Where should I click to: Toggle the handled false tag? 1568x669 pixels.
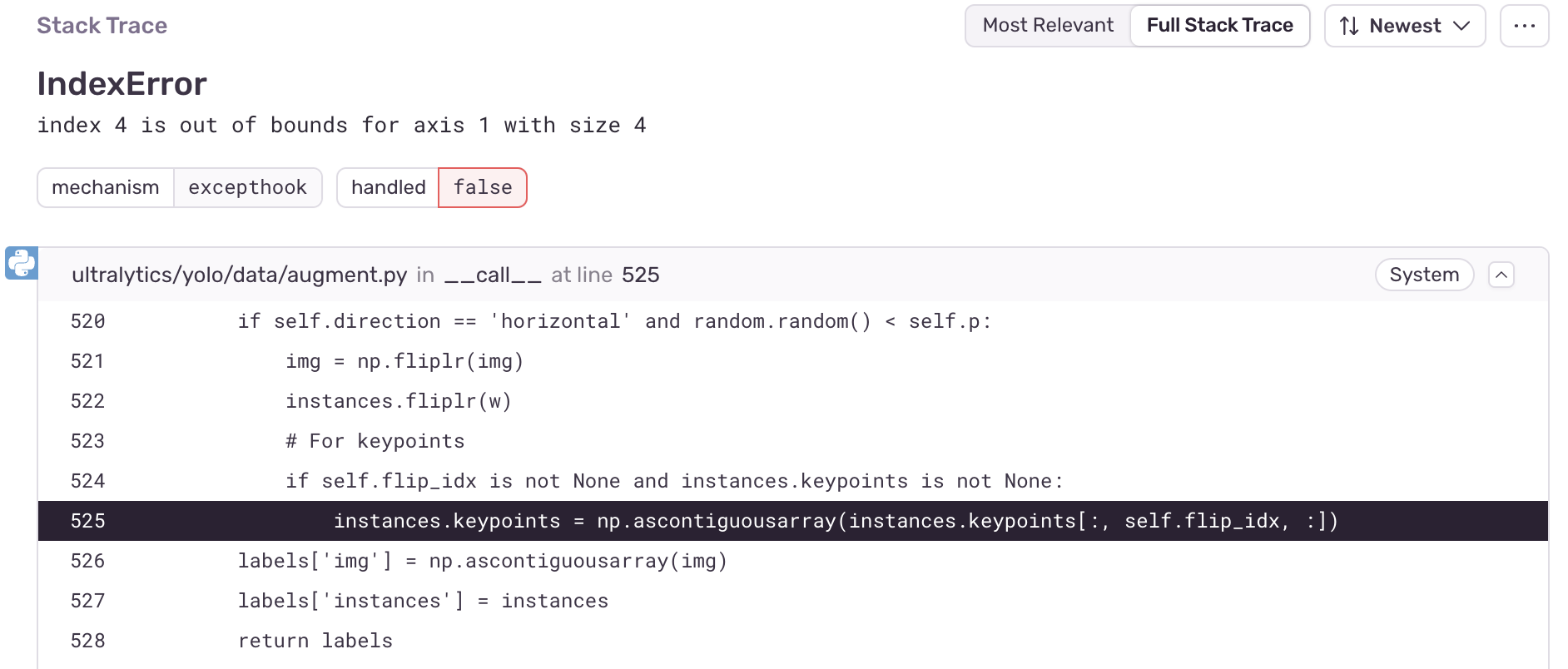click(483, 187)
